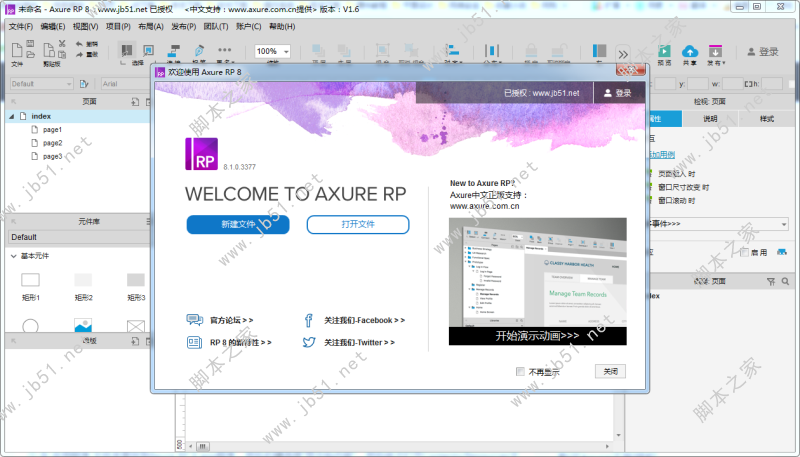Viewport: 800px width, 457px height.
Task: Click the search icon in outline panel
Action: [785, 282]
